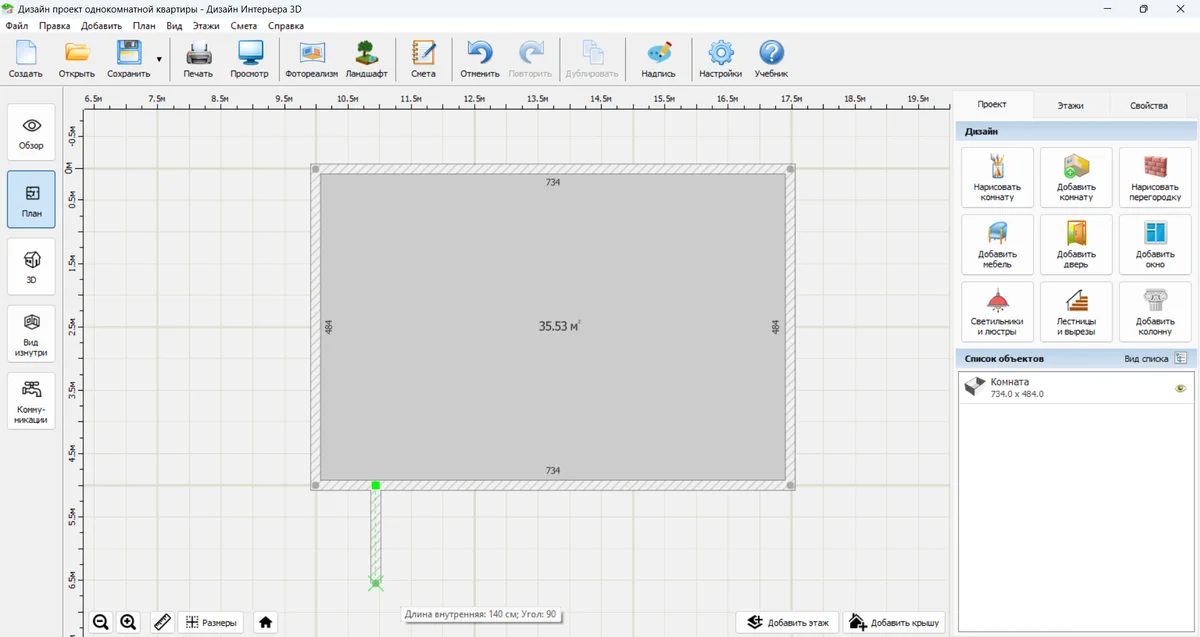The image size is (1200, 637).
Task: Open Просмотр monitor preview icon
Action: pos(249,59)
